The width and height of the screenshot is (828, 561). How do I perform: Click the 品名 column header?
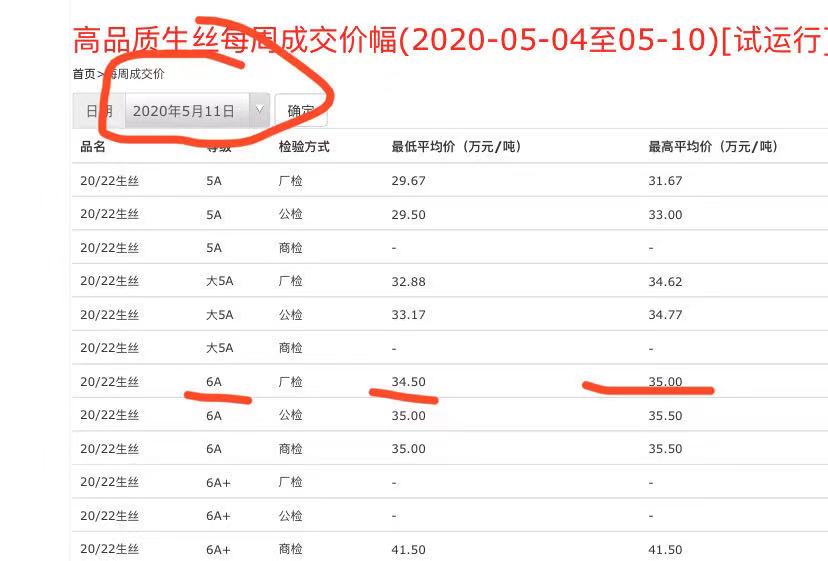pyautogui.click(x=93, y=147)
